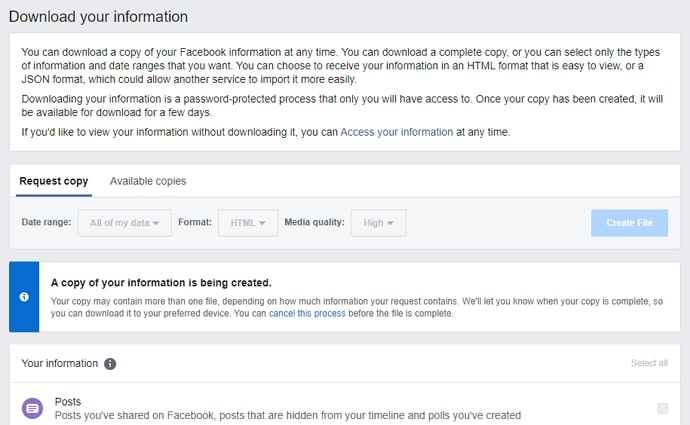Click the Date range label
This screenshot has width=690, height=425.
tap(46, 222)
